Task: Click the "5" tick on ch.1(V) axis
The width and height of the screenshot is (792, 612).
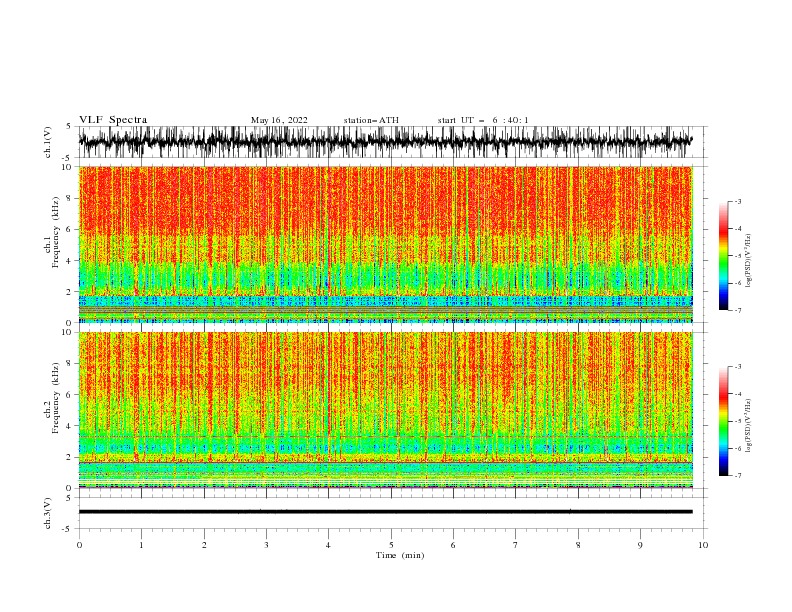Action: (69, 126)
